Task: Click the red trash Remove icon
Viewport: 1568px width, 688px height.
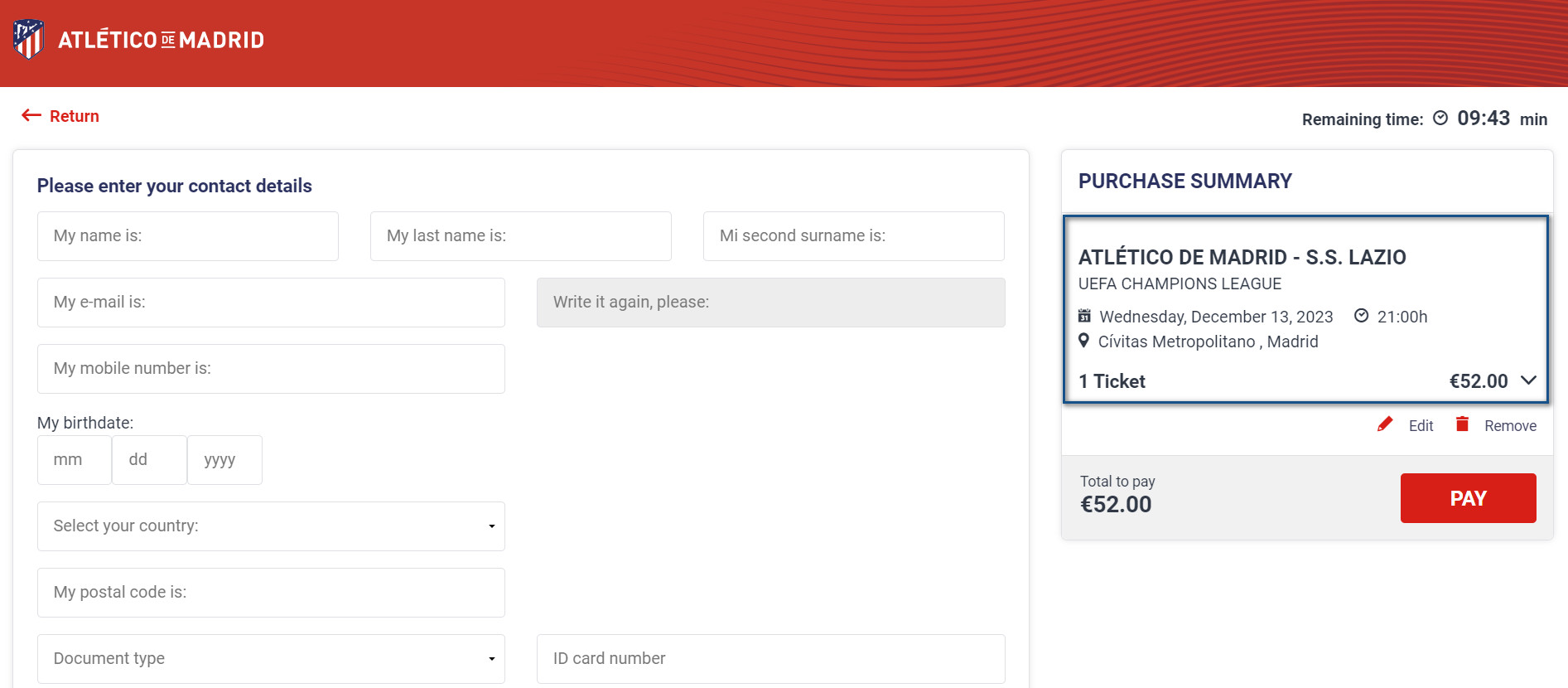Action: (x=1462, y=424)
